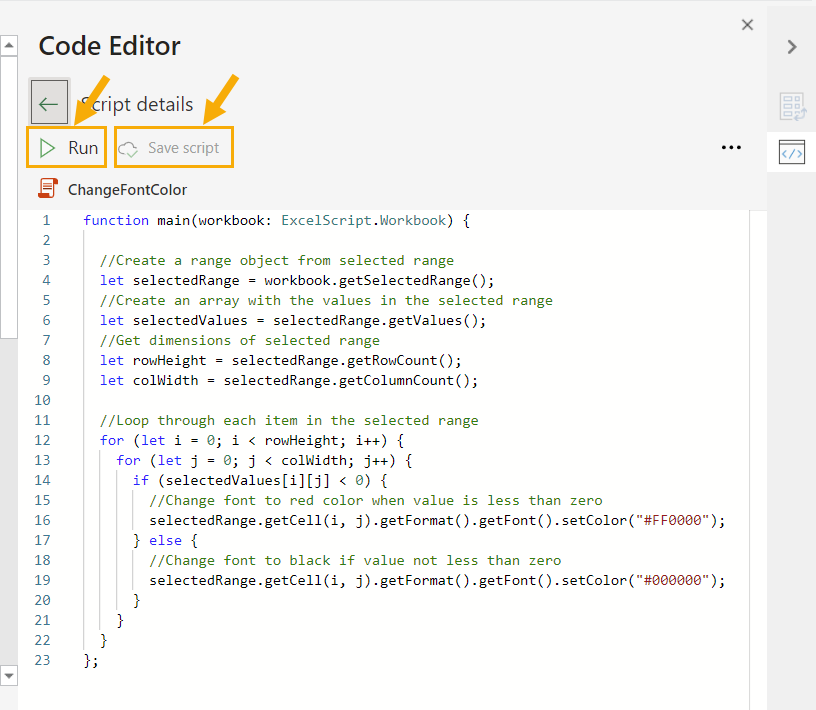Click the grayed-out grid icon in right sidebar
This screenshot has height=710, width=816.
[791, 106]
